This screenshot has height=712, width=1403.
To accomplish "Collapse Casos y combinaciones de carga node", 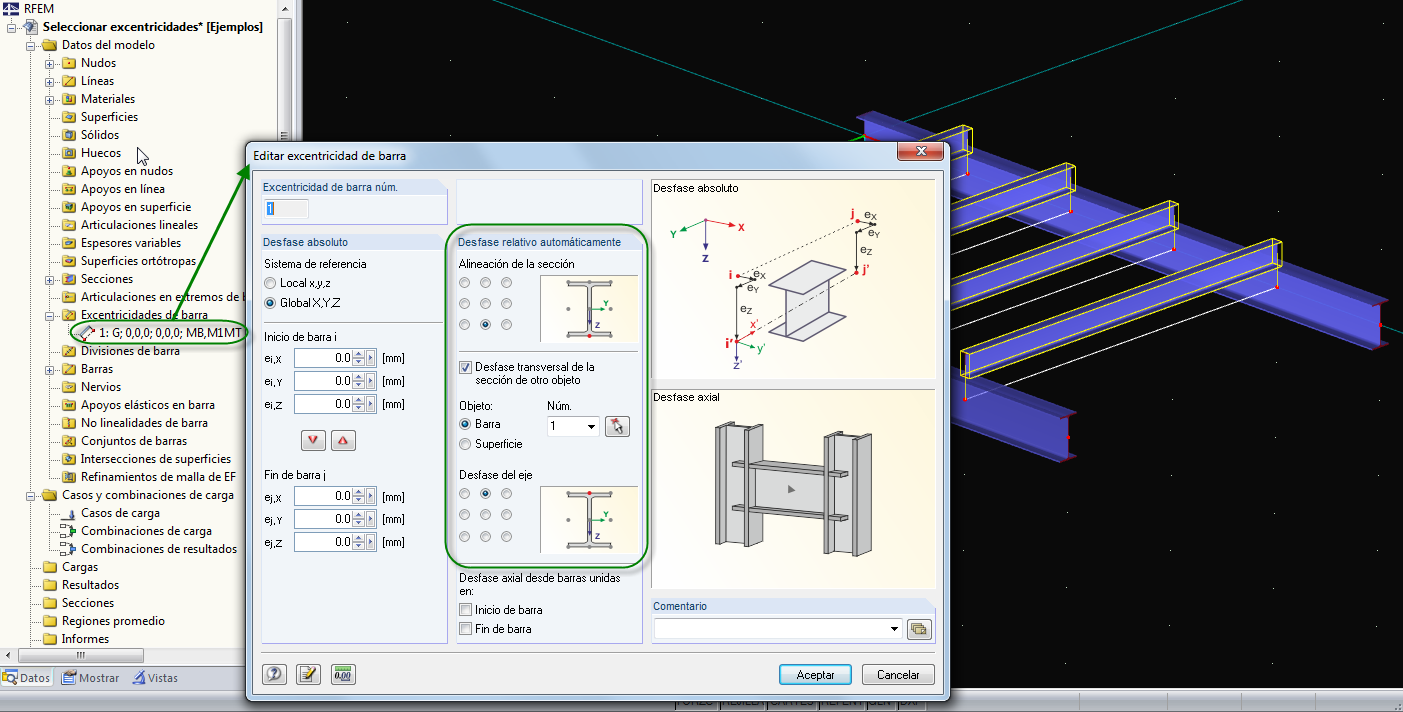I will 31,495.
